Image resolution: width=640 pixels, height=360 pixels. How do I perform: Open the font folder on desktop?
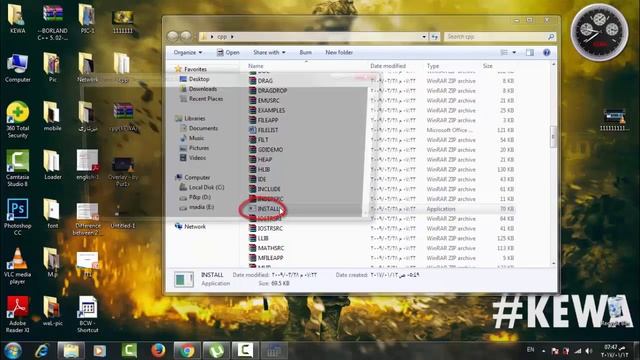click(x=52, y=213)
